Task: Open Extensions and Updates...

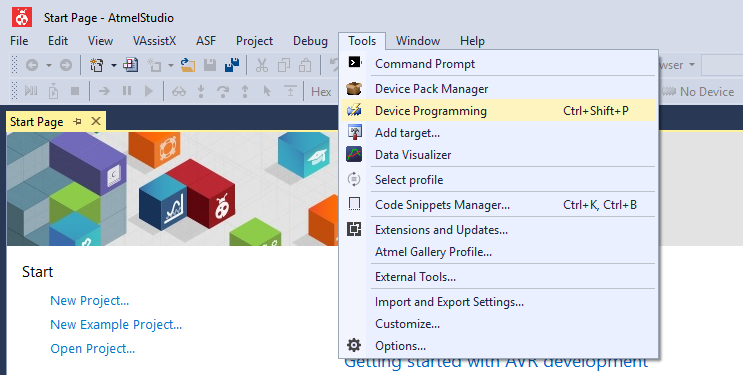Action: point(498,229)
